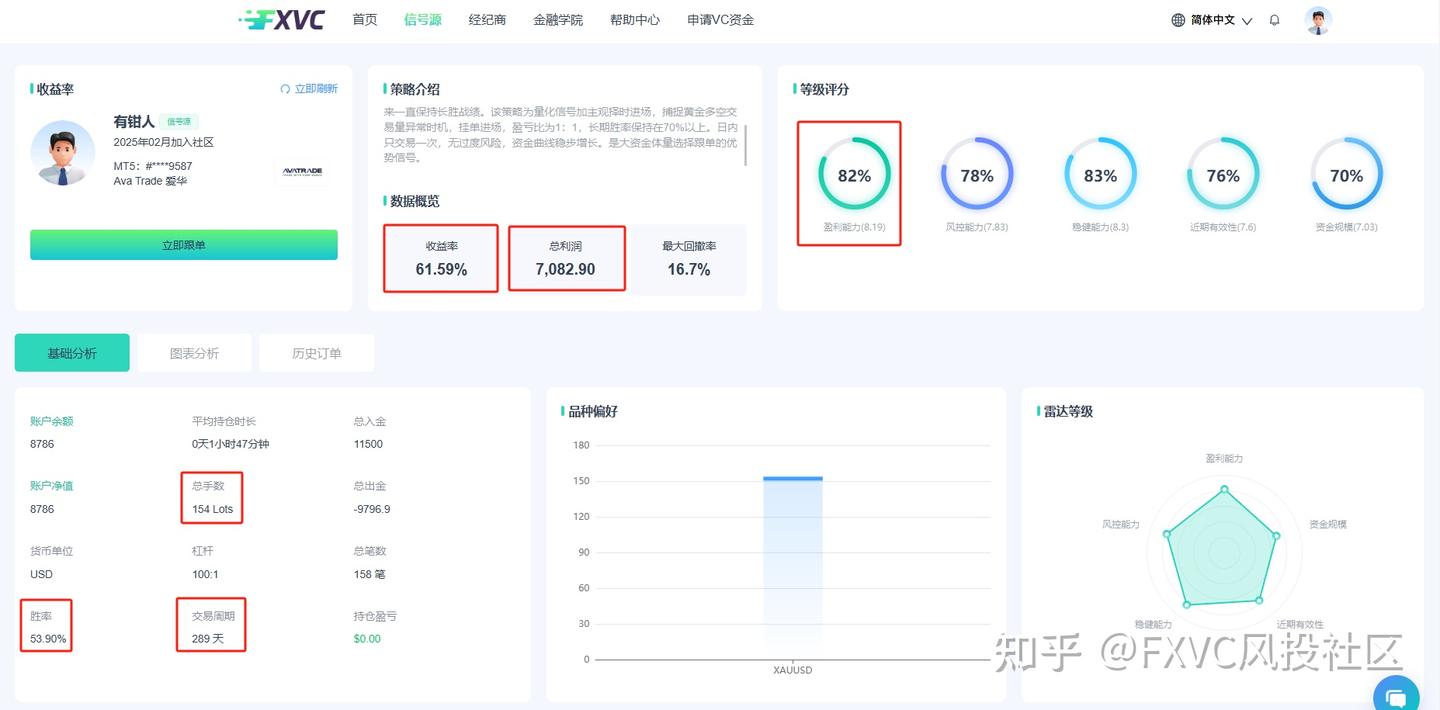Click the refresh icon beside 立即刷新
This screenshot has height=710, width=1440.
tap(285, 89)
